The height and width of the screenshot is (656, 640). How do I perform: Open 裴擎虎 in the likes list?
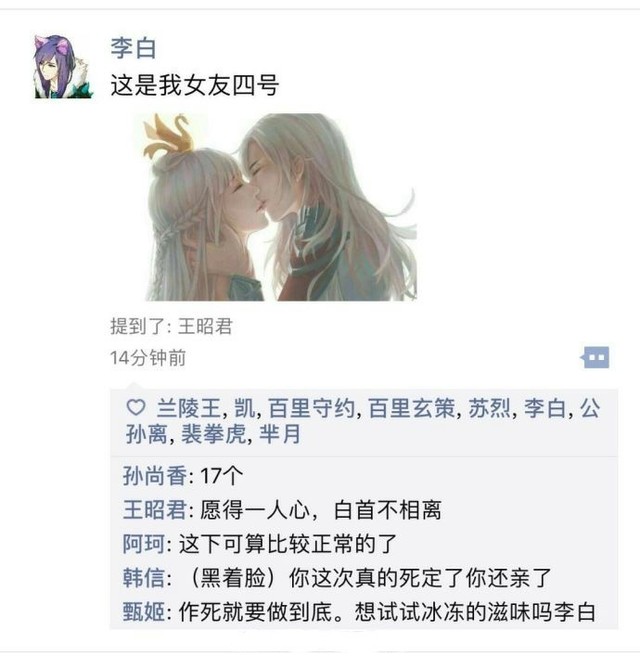(x=214, y=434)
